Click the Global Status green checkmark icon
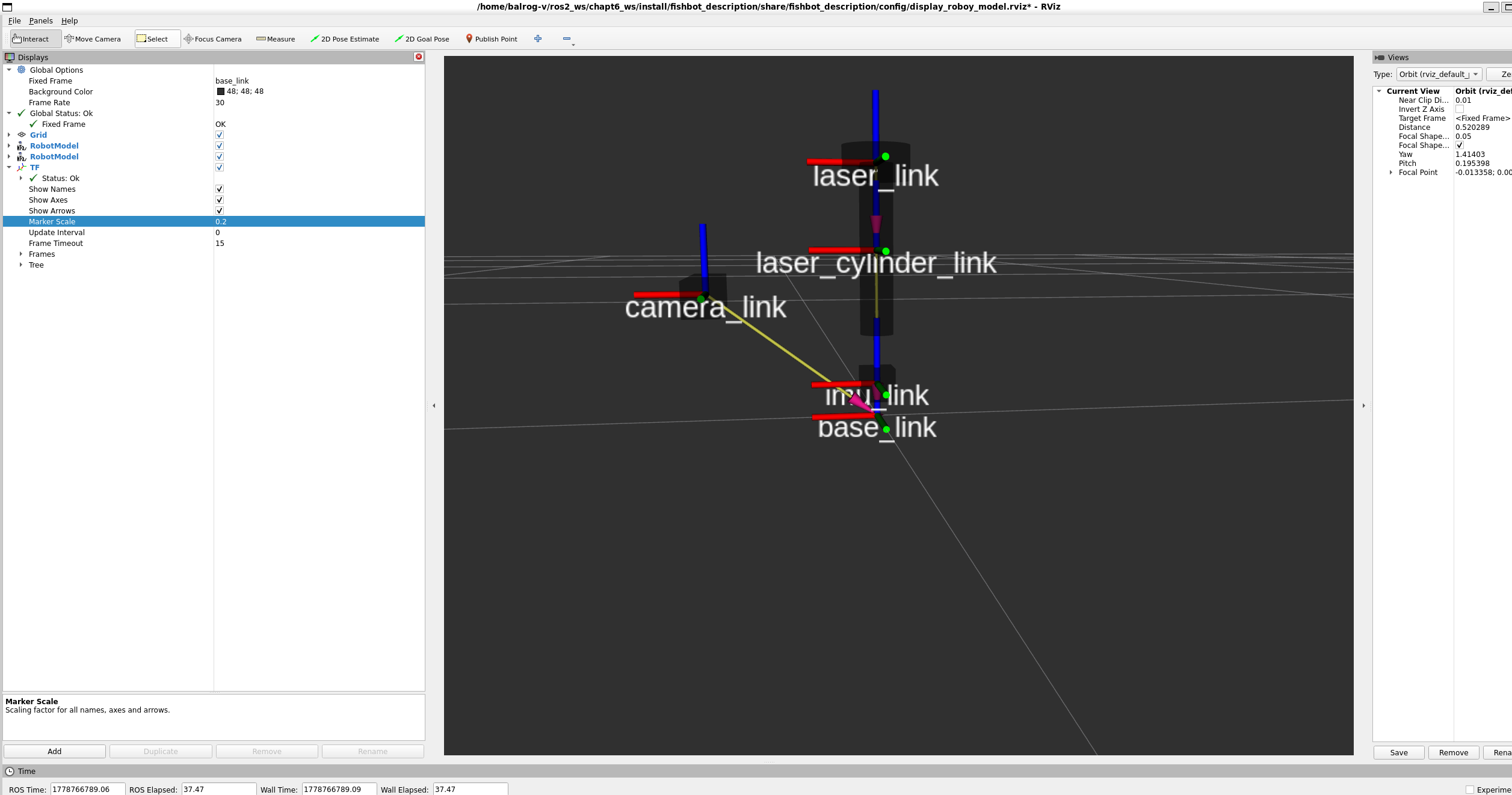 [22, 113]
